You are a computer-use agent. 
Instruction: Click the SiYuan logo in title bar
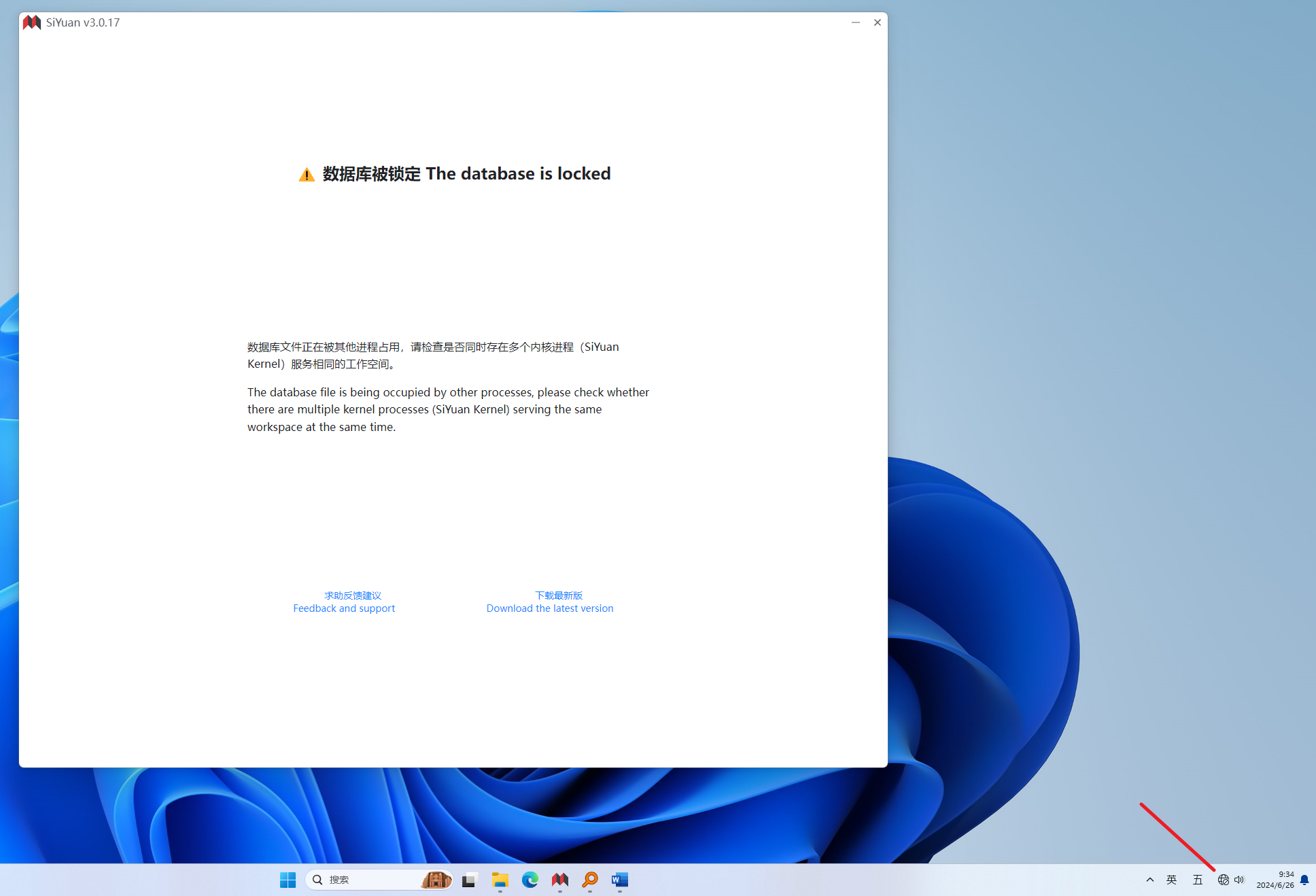[x=32, y=22]
